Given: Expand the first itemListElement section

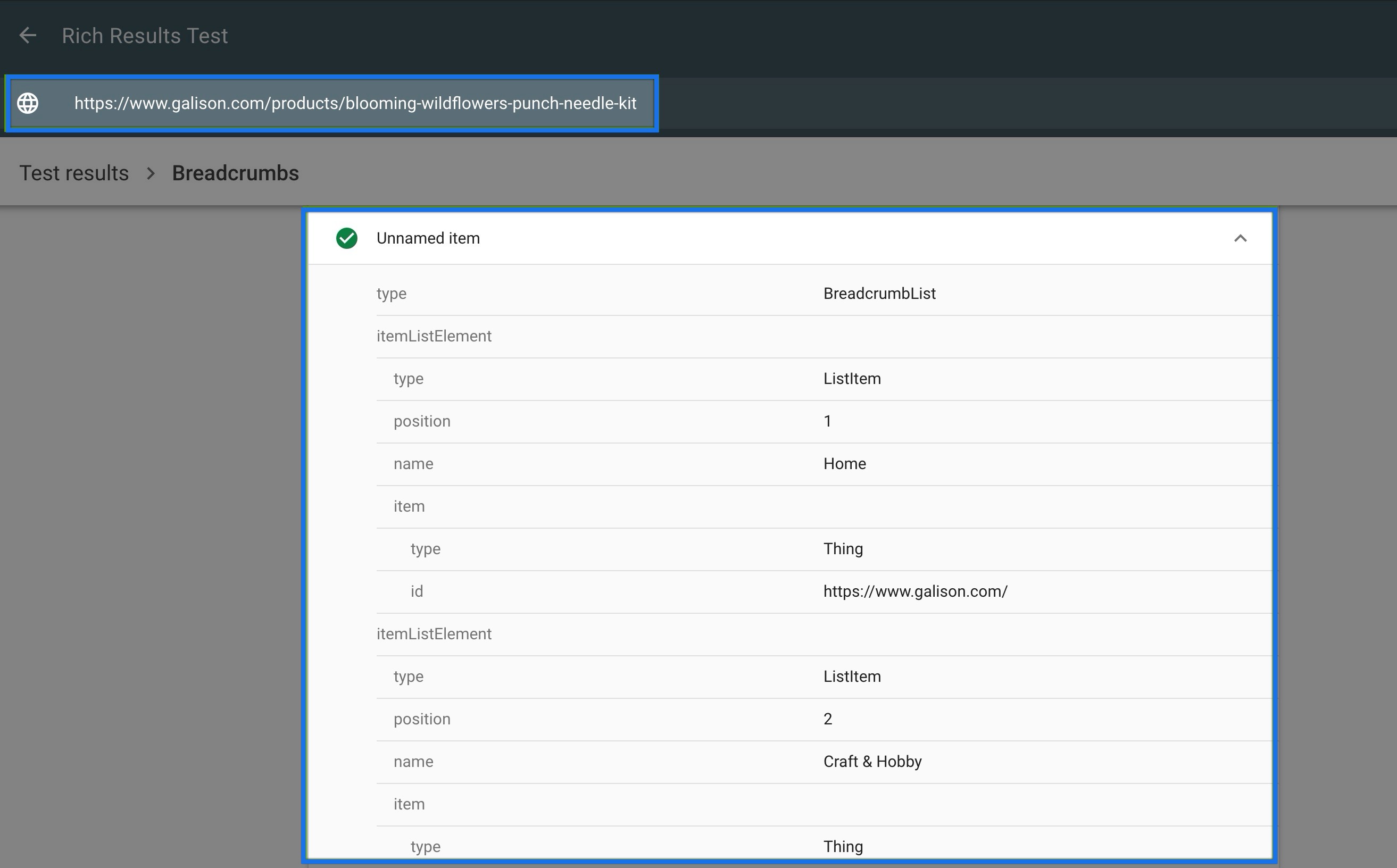Looking at the screenshot, I should coord(434,336).
